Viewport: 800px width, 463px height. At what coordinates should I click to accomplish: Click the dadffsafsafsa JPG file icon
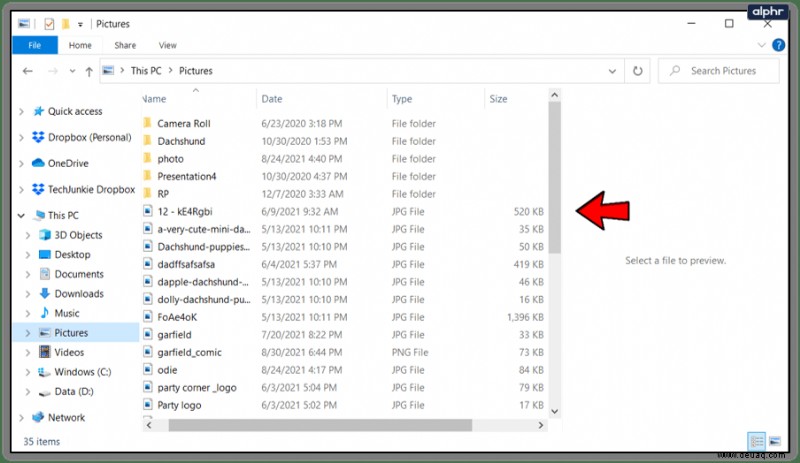[x=147, y=264]
